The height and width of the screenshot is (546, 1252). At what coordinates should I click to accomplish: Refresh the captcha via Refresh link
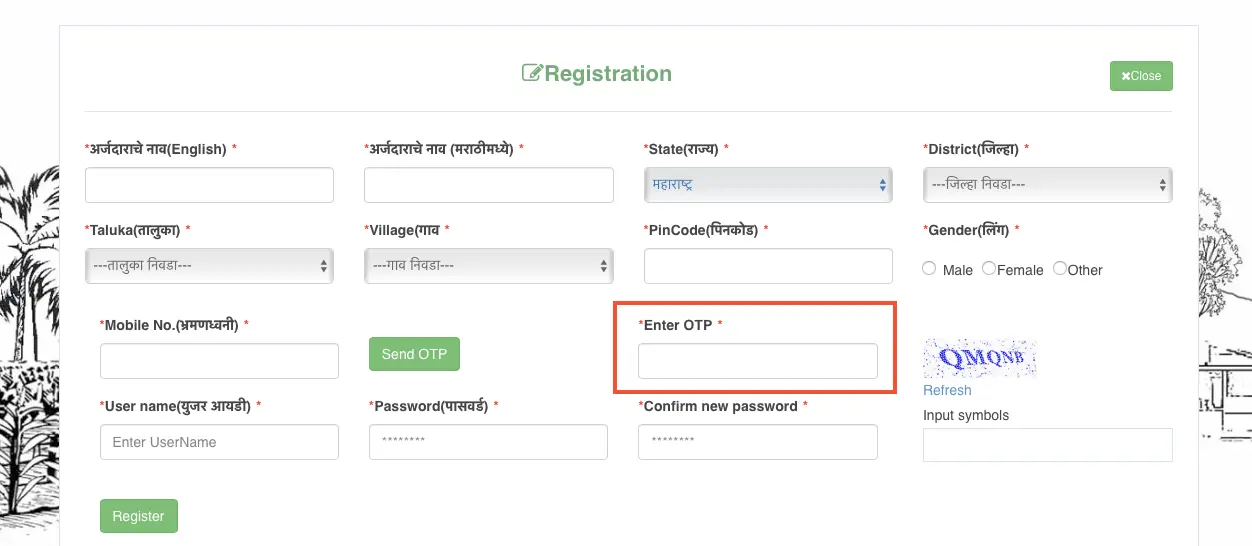coord(947,390)
